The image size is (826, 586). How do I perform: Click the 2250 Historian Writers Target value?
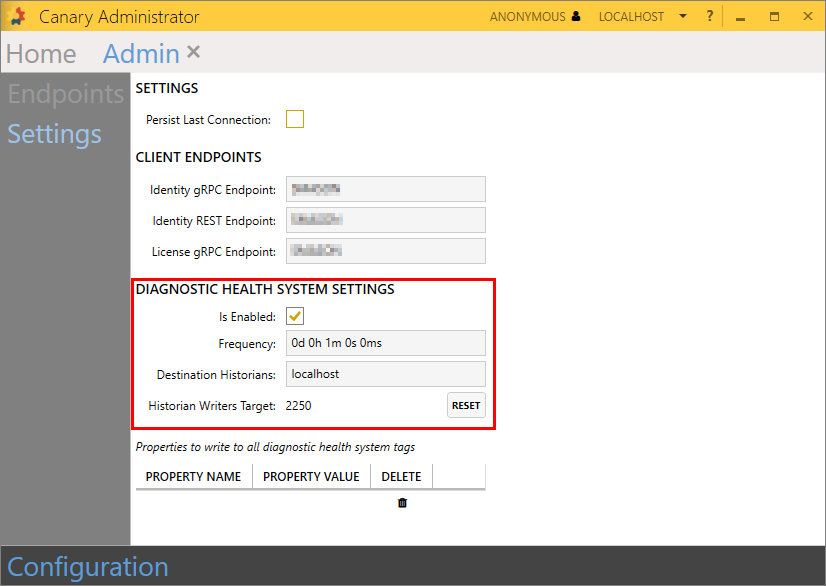tap(298, 406)
